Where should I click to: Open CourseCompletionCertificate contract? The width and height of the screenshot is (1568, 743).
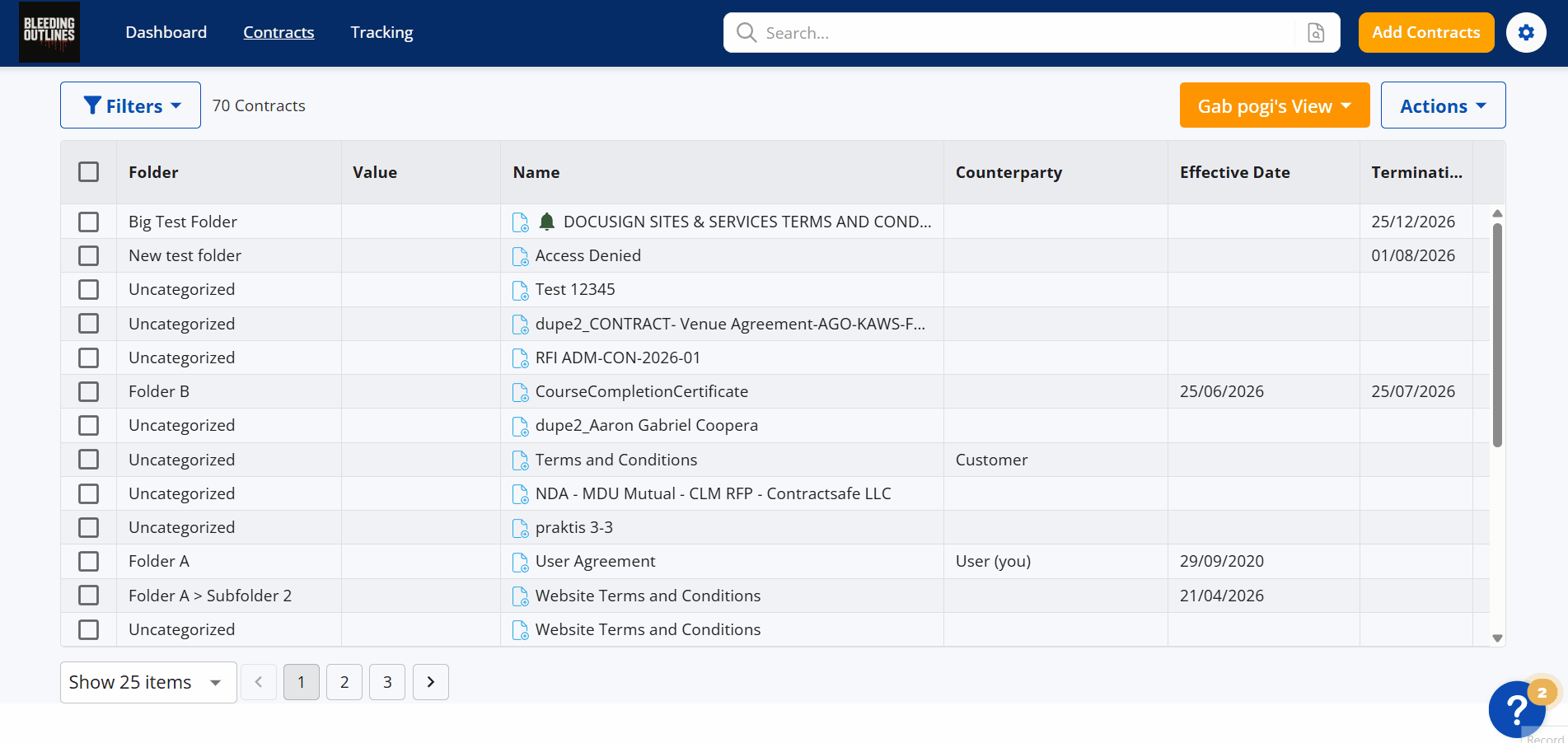click(642, 391)
